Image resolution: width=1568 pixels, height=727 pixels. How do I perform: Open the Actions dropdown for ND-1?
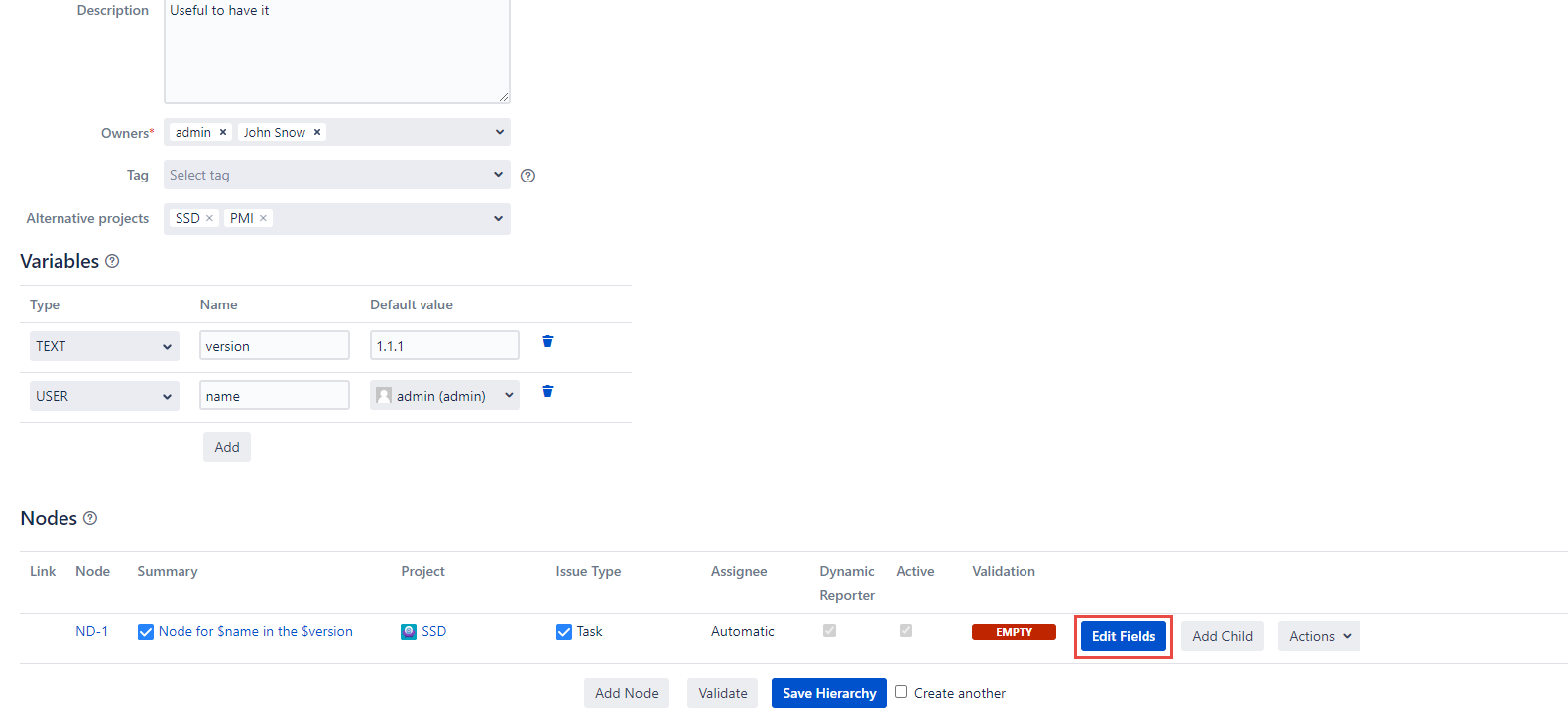(1318, 636)
